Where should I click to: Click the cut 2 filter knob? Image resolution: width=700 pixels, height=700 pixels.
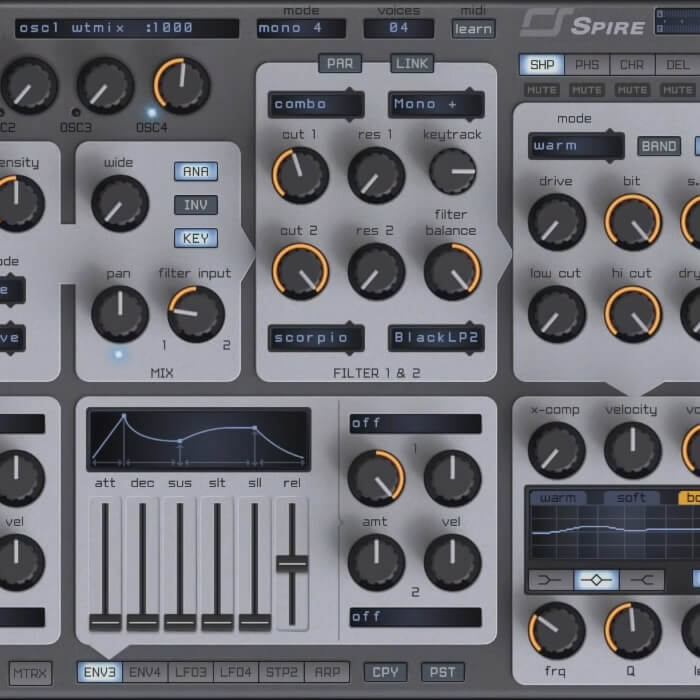(x=300, y=271)
